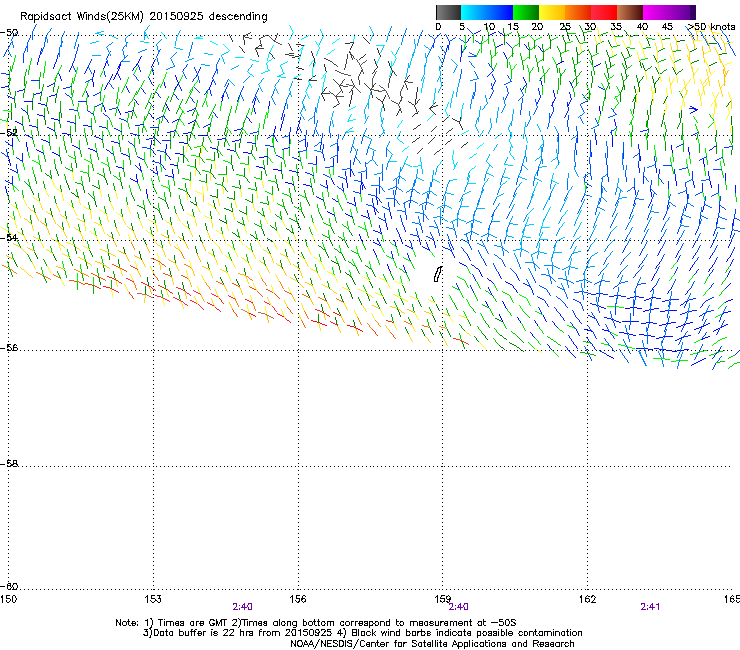
Task: Click the '159' longitude label
Action: click(443, 599)
